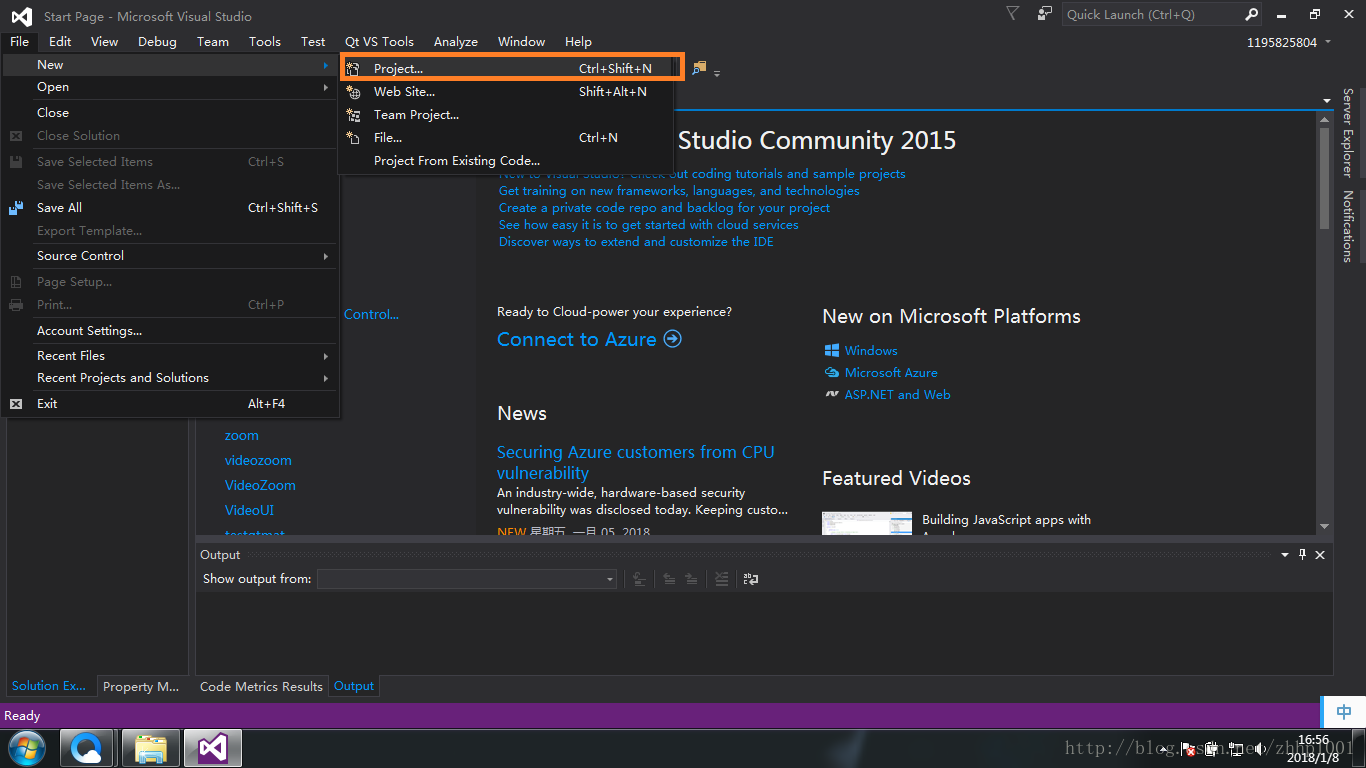Screen dimensions: 1366x768
Task: Switch to Code Metrics Results tab
Action: click(x=261, y=686)
